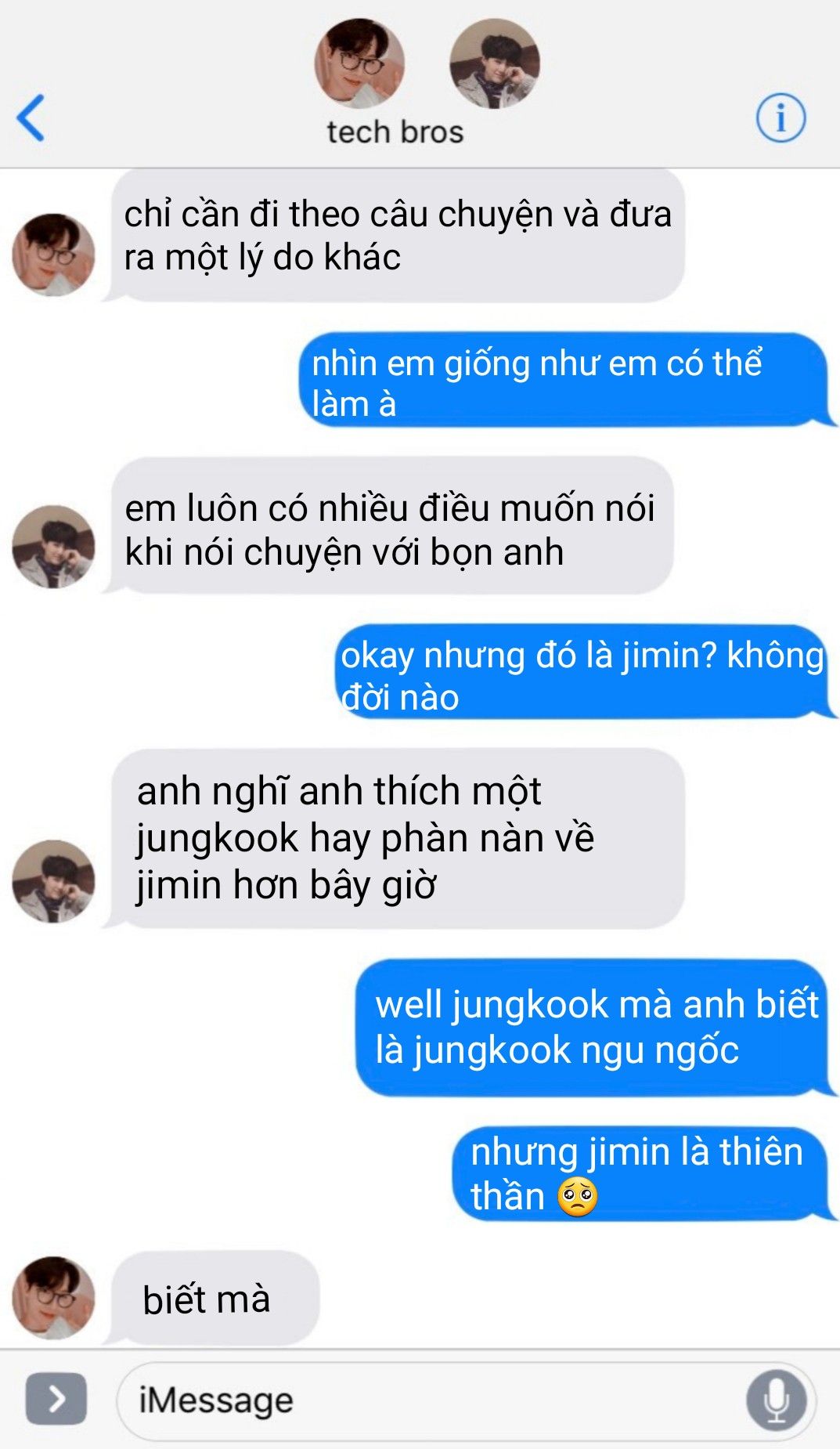Tap avatar beside 'anh nghĩ anh thích' message
Image resolution: width=840 pixels, height=1449 pixels.
point(53,881)
